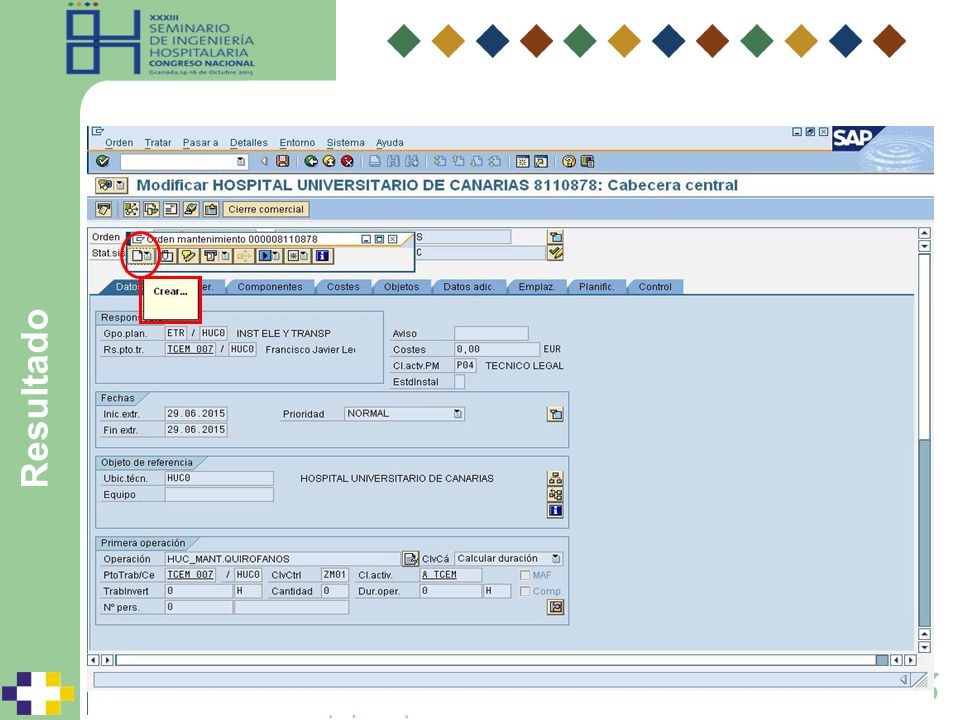Click the long text icon next to Operación field
This screenshot has width=960, height=720.
[410, 558]
